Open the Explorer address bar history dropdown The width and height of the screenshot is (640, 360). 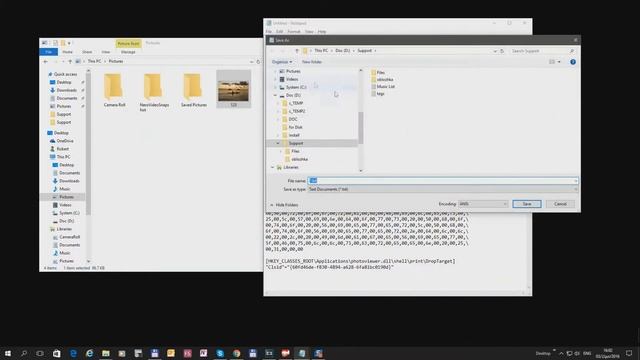(252, 62)
